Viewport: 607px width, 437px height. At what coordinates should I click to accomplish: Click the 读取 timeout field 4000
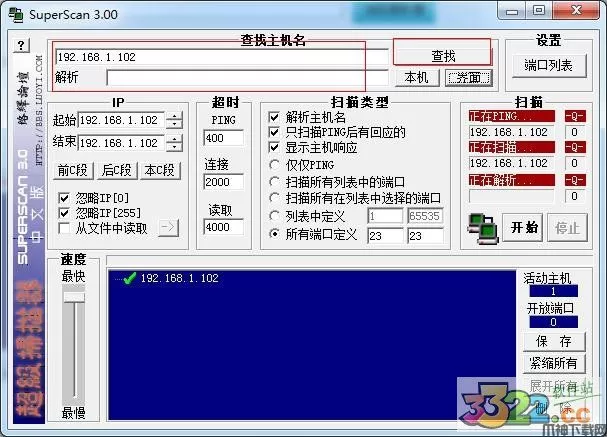[223, 227]
